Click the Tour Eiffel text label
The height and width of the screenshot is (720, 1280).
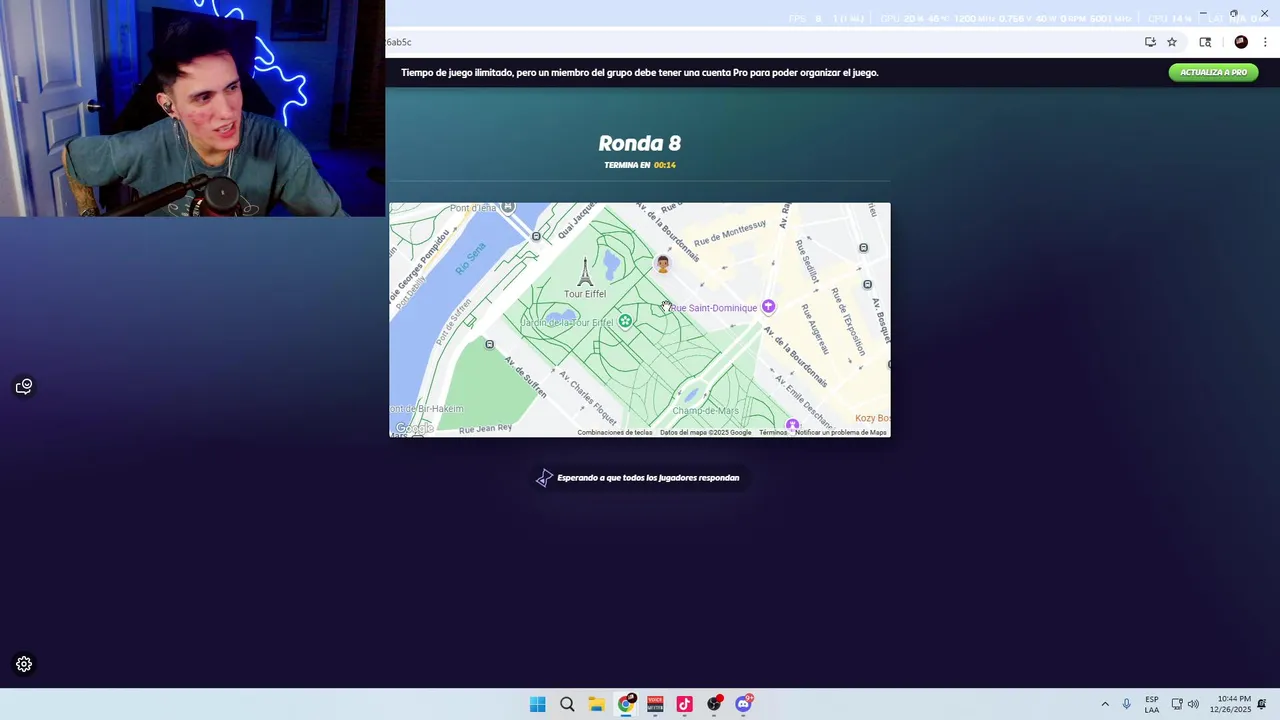585,294
